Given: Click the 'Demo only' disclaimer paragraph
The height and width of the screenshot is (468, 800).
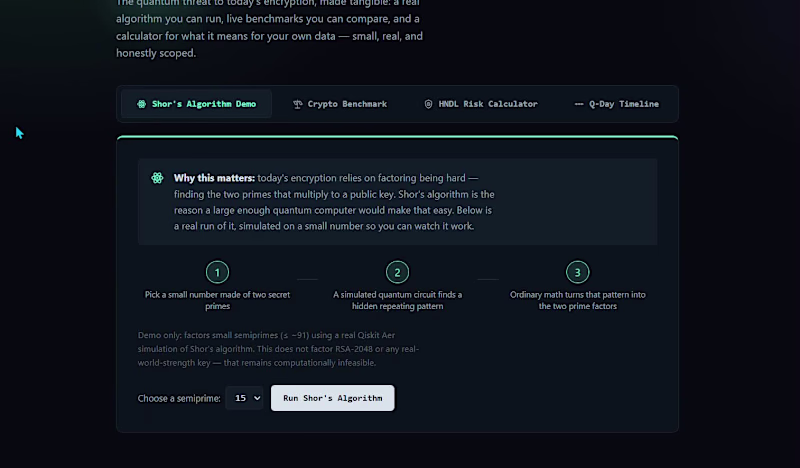Looking at the screenshot, I should (279, 349).
